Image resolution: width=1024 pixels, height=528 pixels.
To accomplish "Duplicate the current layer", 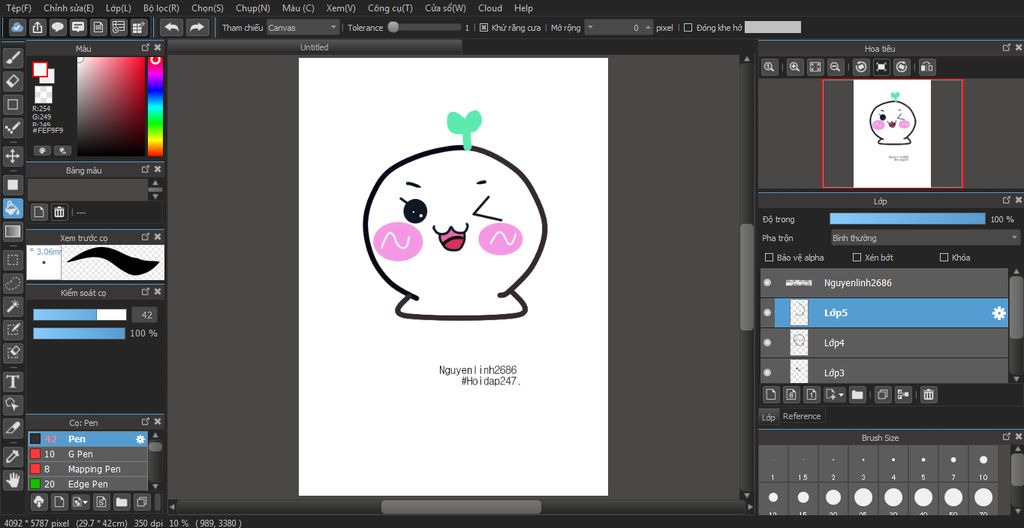I will [x=883, y=394].
